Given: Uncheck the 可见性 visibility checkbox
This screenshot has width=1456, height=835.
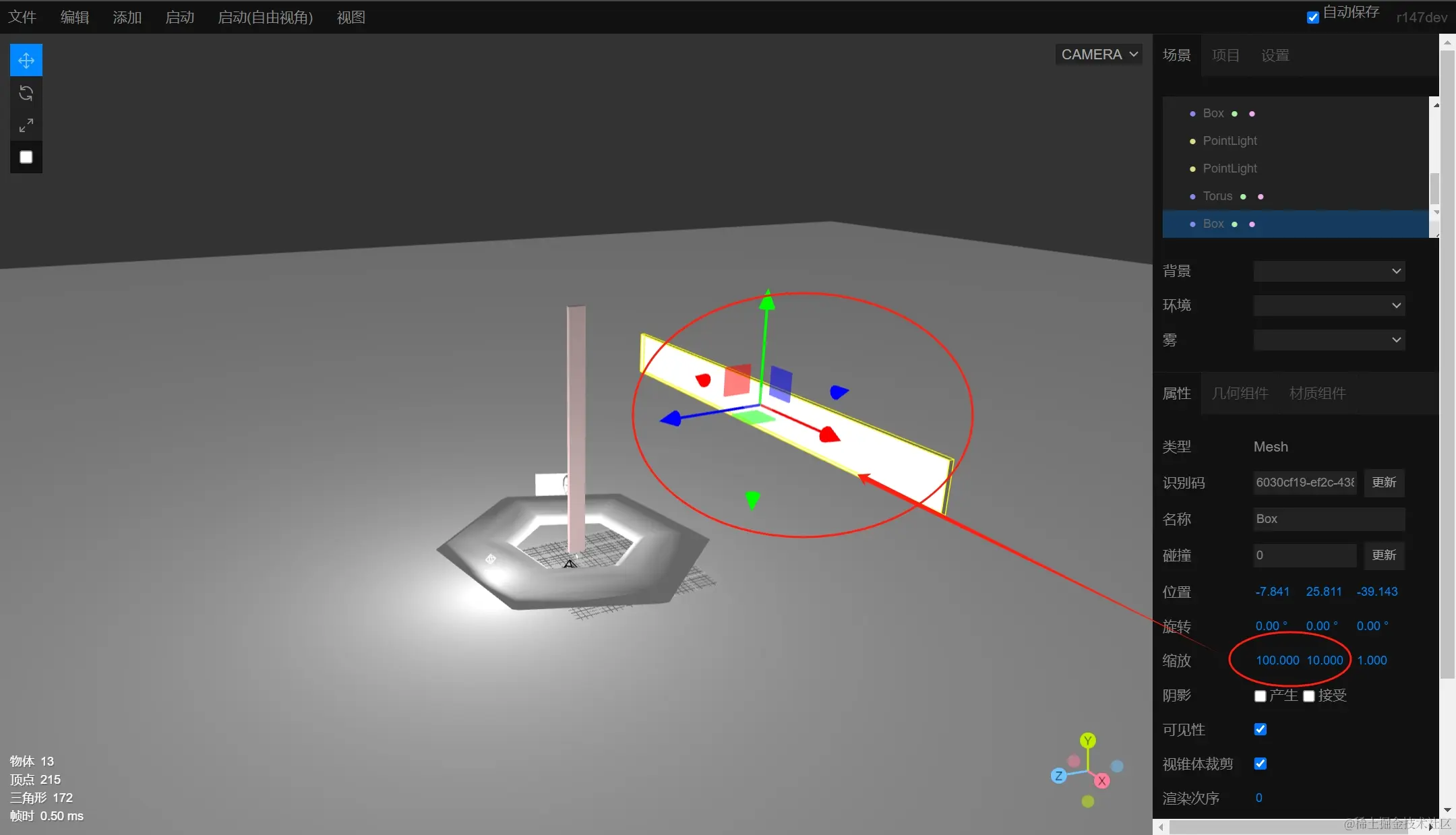Looking at the screenshot, I should (1260, 729).
